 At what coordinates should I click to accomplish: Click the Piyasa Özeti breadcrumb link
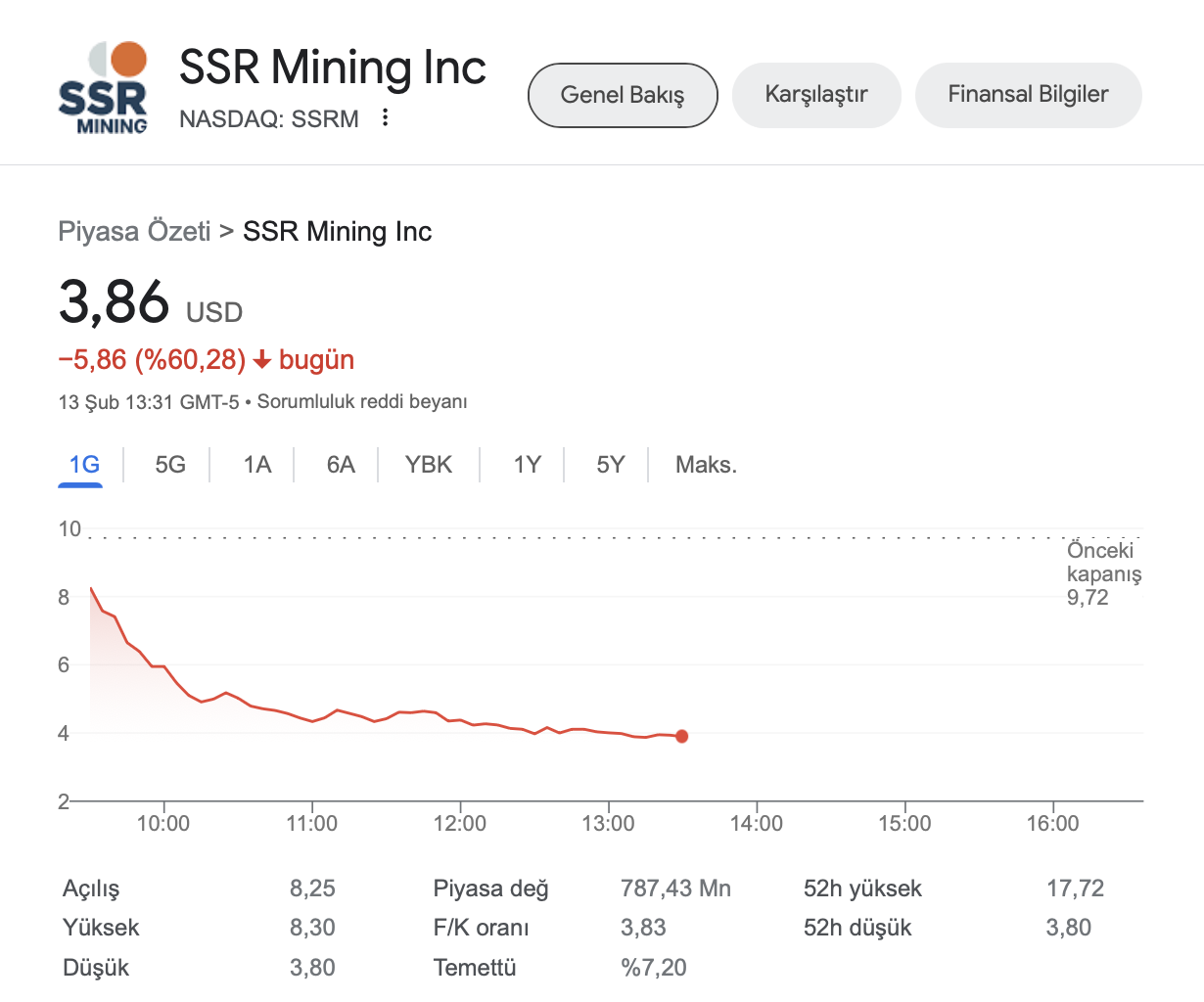pyautogui.click(x=135, y=232)
